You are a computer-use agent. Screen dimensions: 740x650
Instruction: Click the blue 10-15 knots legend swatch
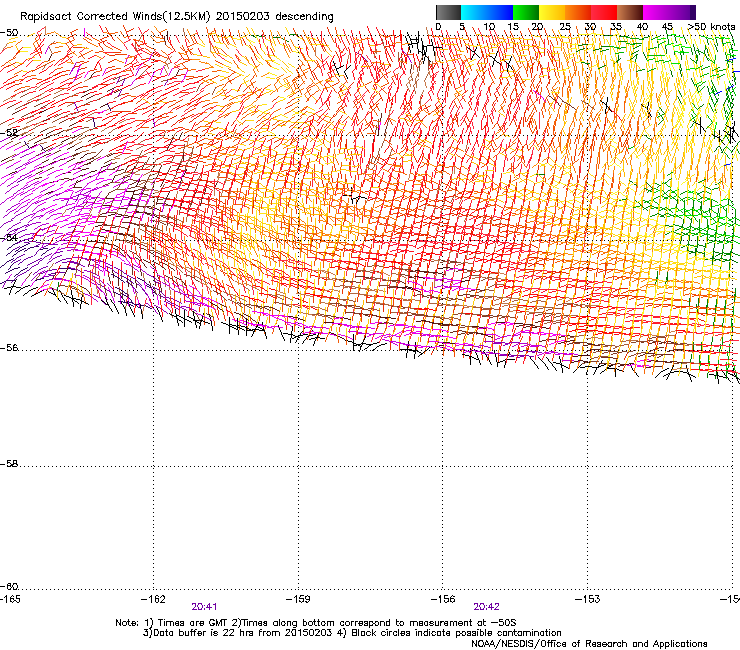coord(500,12)
